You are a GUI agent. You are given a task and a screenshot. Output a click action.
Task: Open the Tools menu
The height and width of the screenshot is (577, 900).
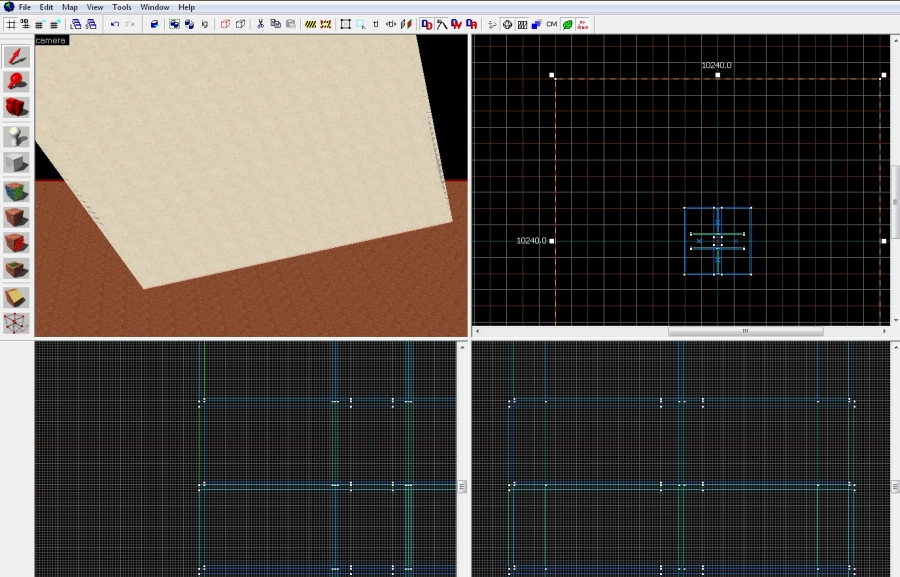(121, 7)
